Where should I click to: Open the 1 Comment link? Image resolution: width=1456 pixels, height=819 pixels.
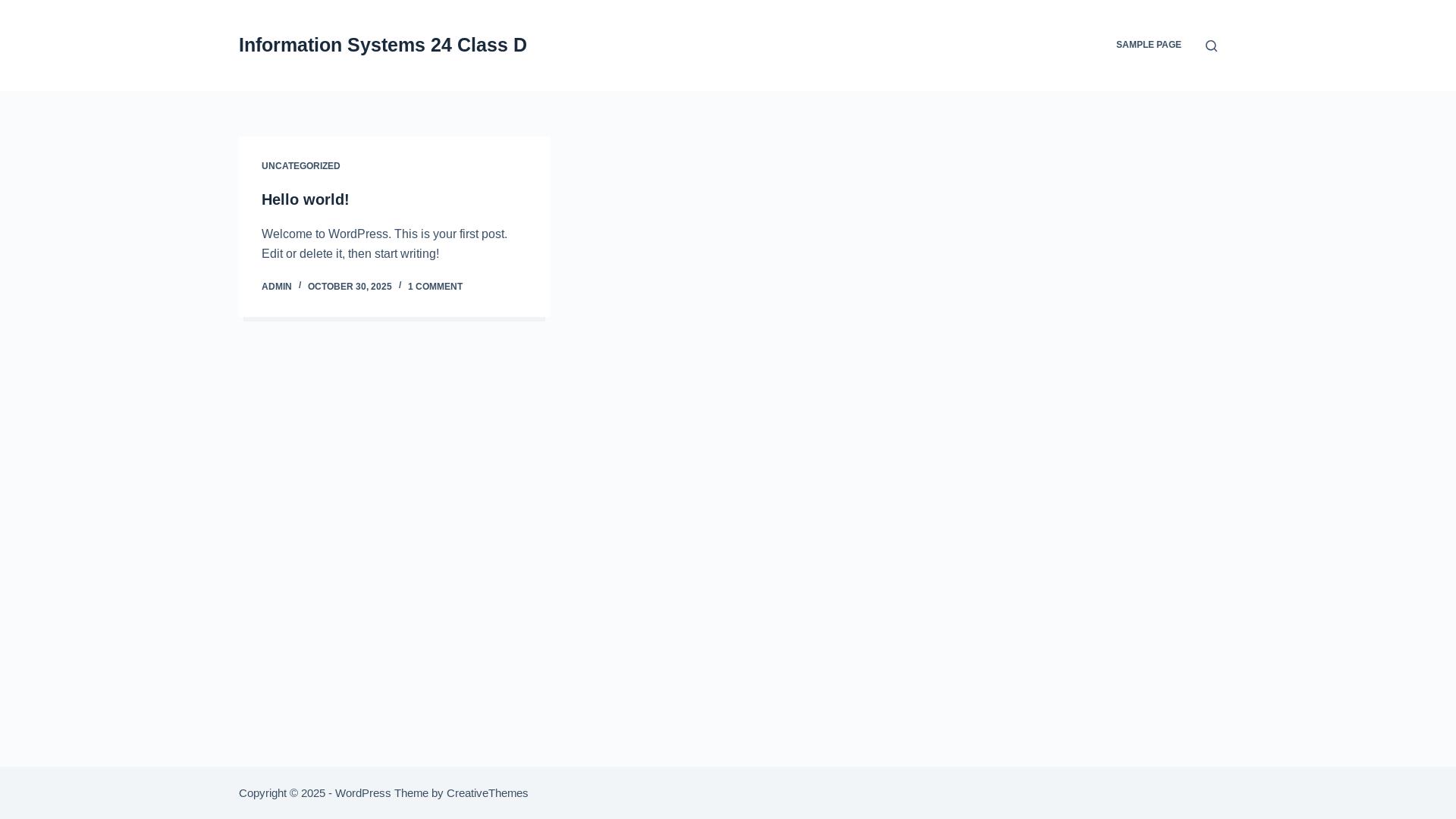click(435, 287)
